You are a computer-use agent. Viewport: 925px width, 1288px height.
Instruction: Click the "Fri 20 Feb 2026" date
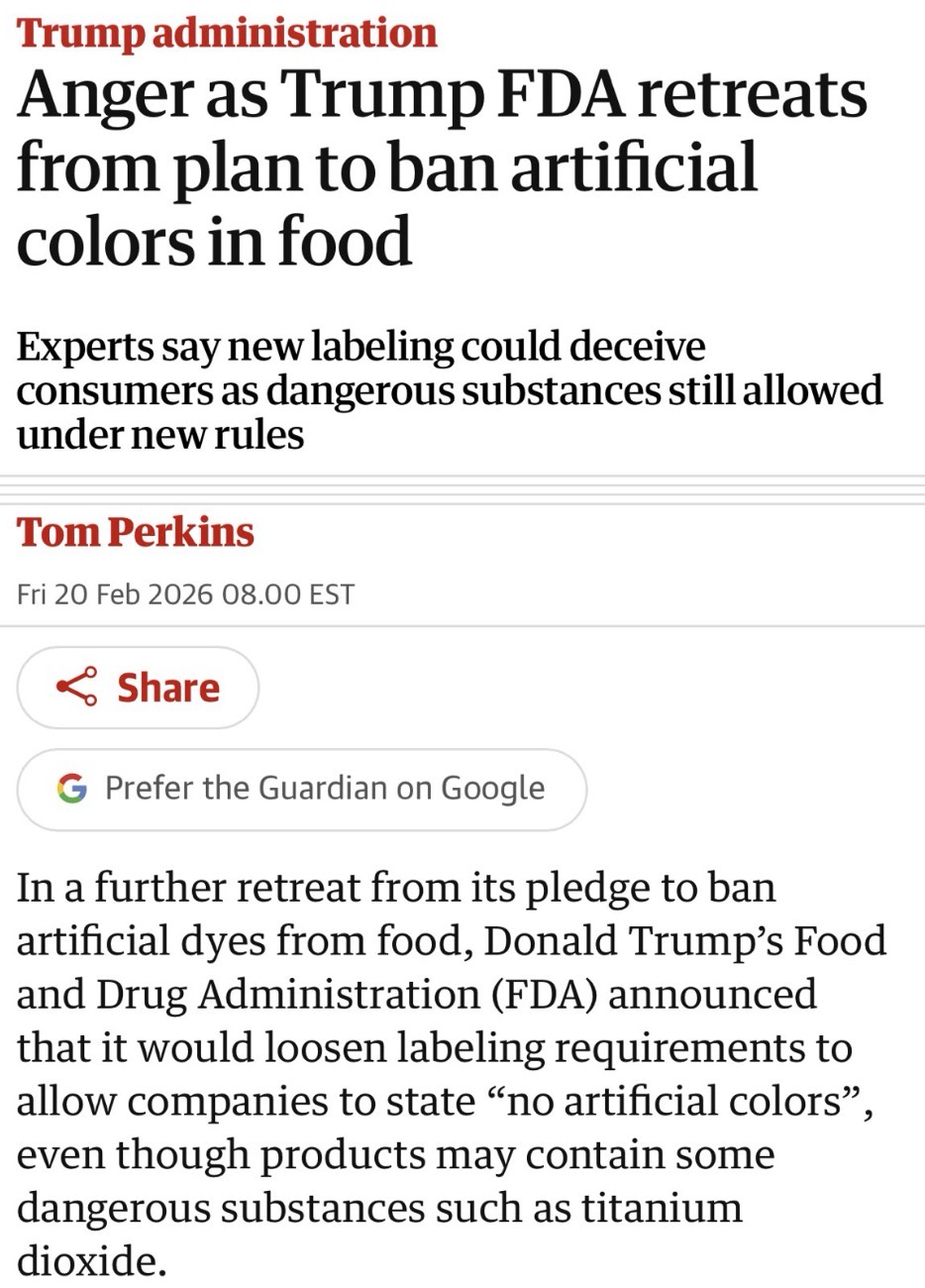point(115,594)
